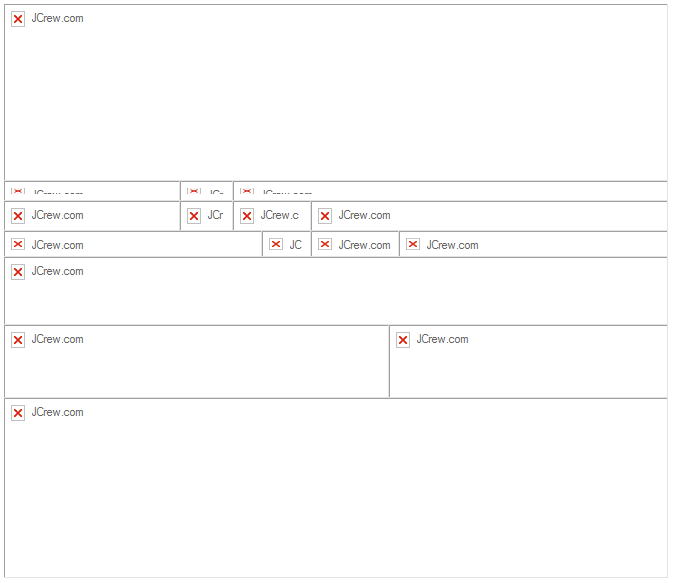Click the truncated 'JCr' link text
The height and width of the screenshot is (583, 673).
click(x=215, y=215)
